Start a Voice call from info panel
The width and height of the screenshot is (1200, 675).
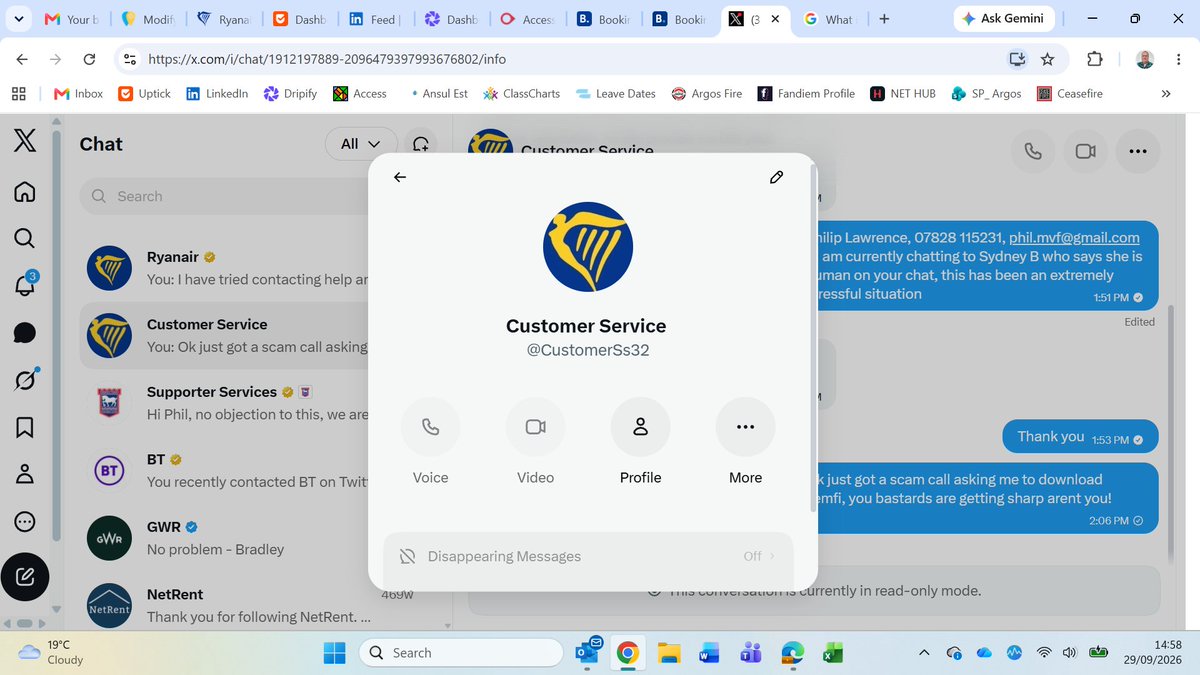[x=431, y=427]
